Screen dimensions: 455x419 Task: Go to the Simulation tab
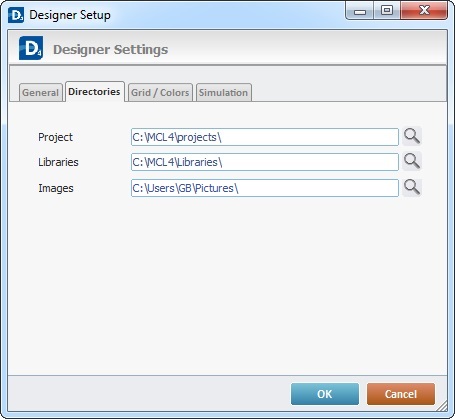coord(224,92)
